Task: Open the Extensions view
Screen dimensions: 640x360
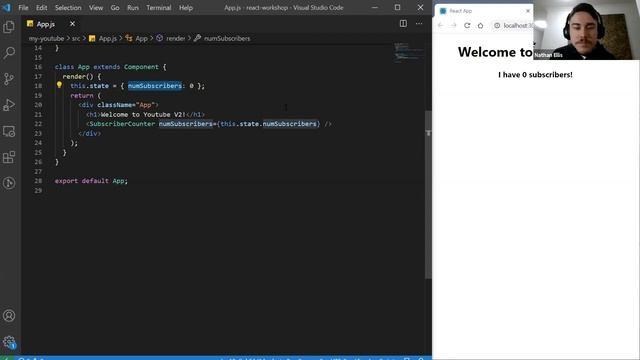Action: tap(9, 157)
